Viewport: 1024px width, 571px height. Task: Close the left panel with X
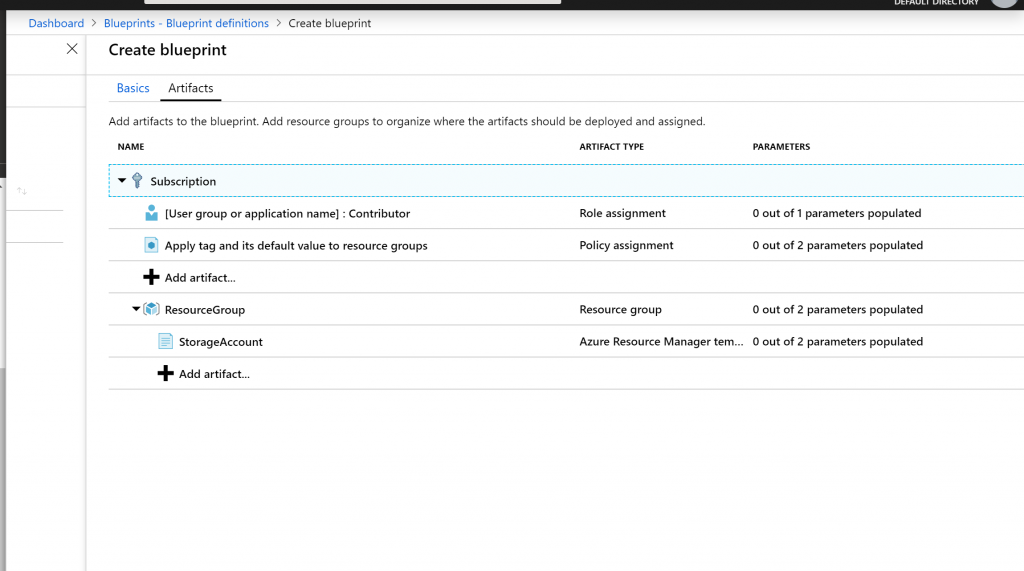tap(72, 49)
